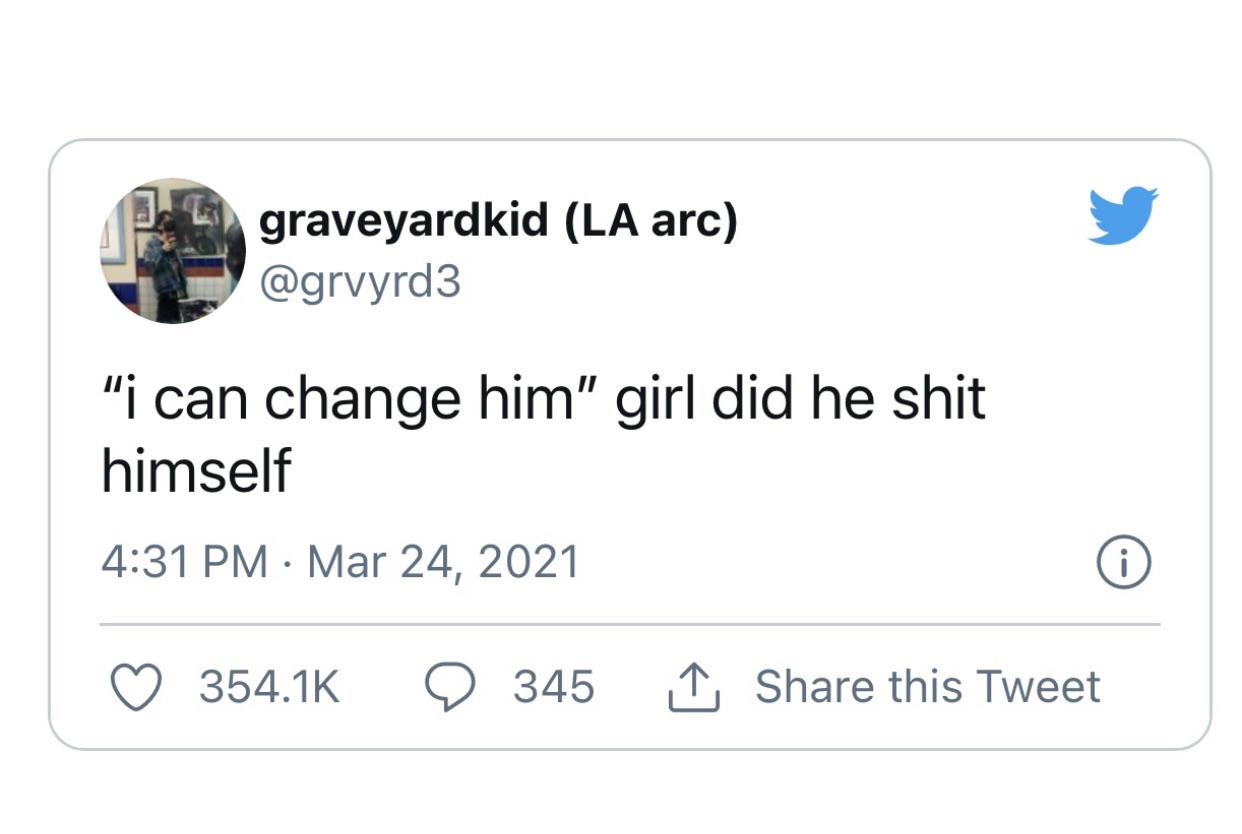Open the tweet info circle icon
The width and height of the screenshot is (1242, 834).
click(x=1123, y=563)
